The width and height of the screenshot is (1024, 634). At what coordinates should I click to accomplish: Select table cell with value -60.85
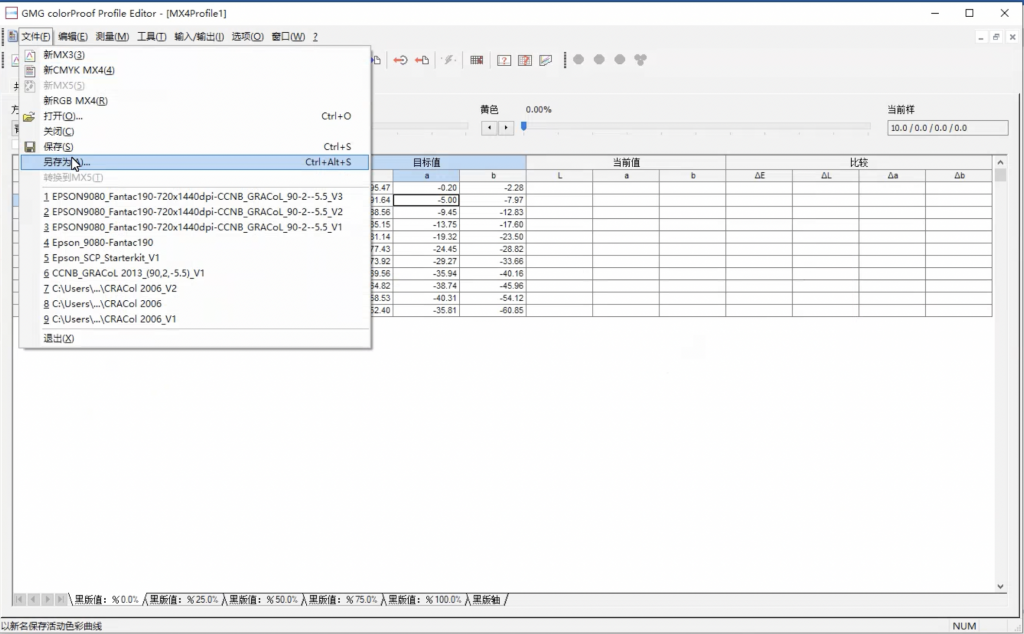493,310
